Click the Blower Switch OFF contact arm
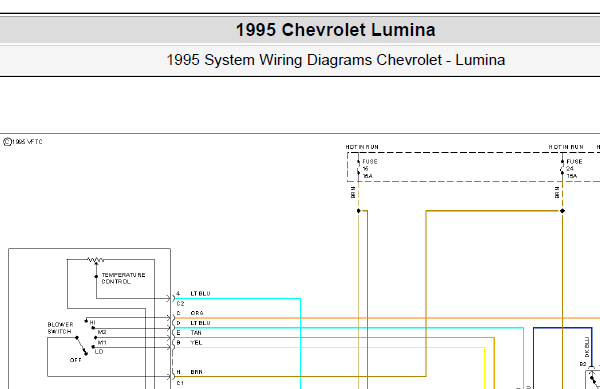The image size is (600, 389). (81, 346)
